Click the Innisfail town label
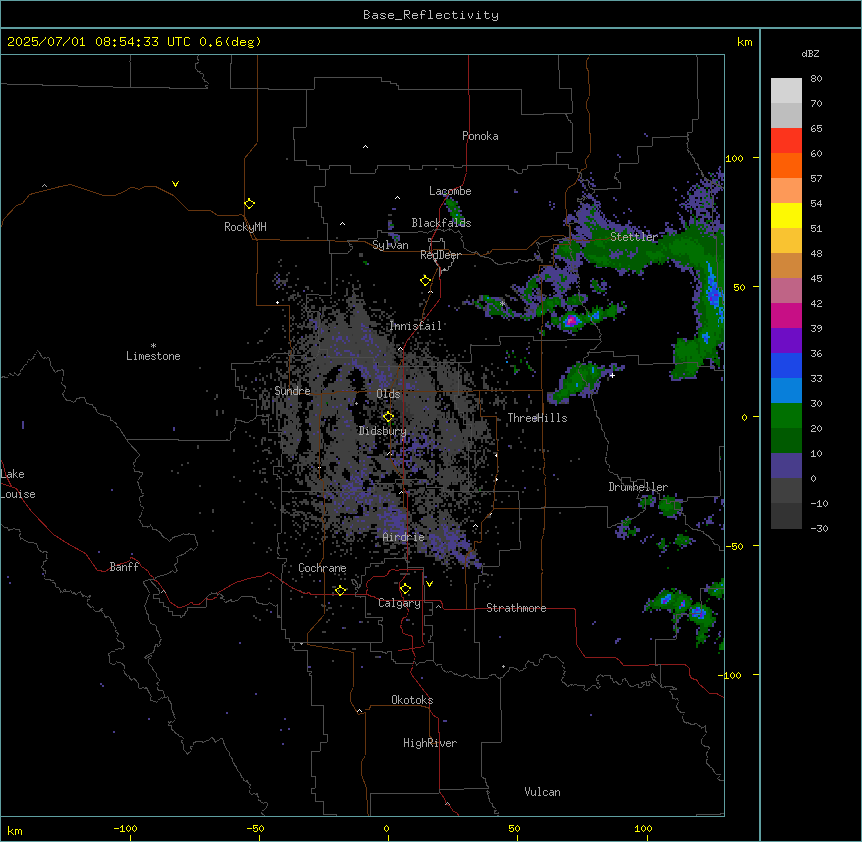Viewport: 862px width, 842px height. click(416, 326)
